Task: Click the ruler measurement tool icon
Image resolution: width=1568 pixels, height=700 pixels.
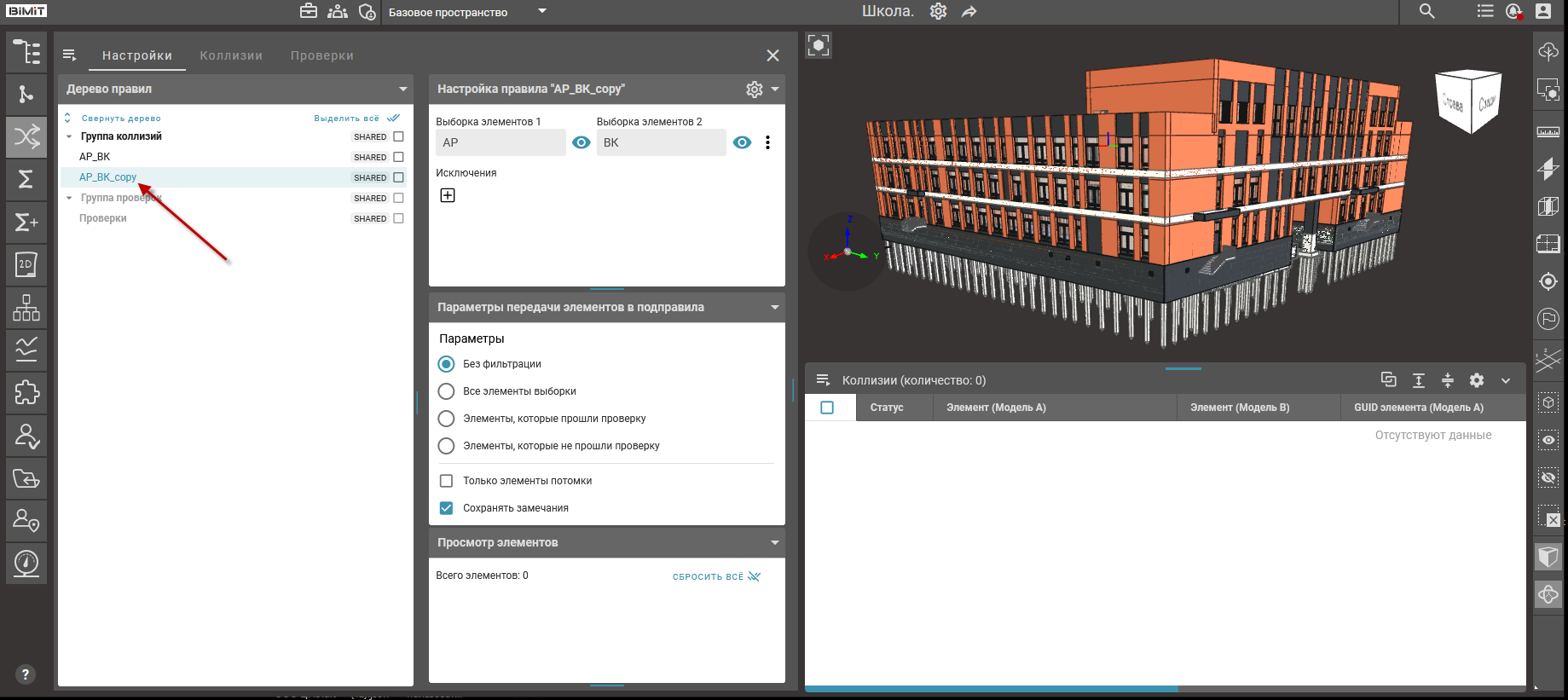Action: [1548, 131]
